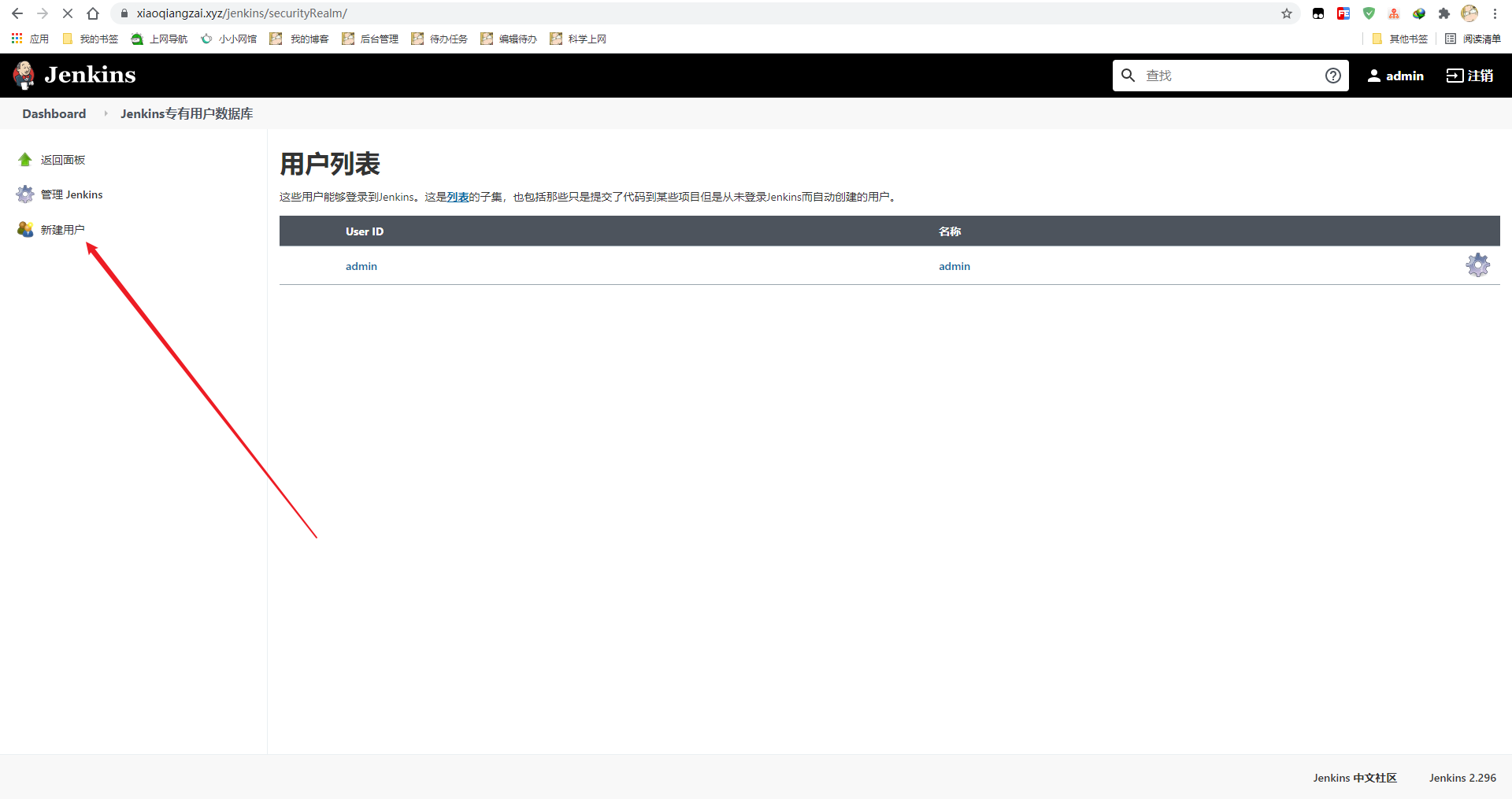The width and height of the screenshot is (1512, 799).
Task: Open the browser home page icon
Action: coord(93,13)
